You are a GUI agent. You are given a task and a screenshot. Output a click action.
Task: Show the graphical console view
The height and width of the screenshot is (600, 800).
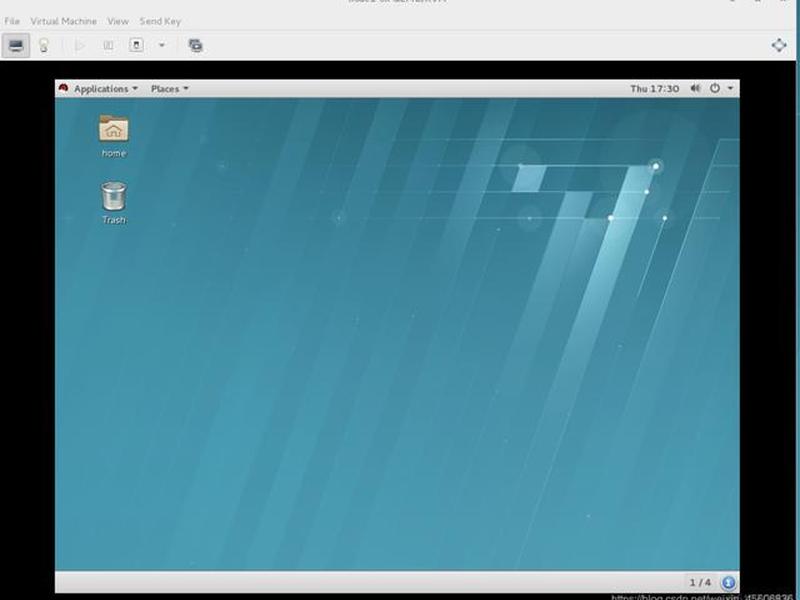[16, 45]
